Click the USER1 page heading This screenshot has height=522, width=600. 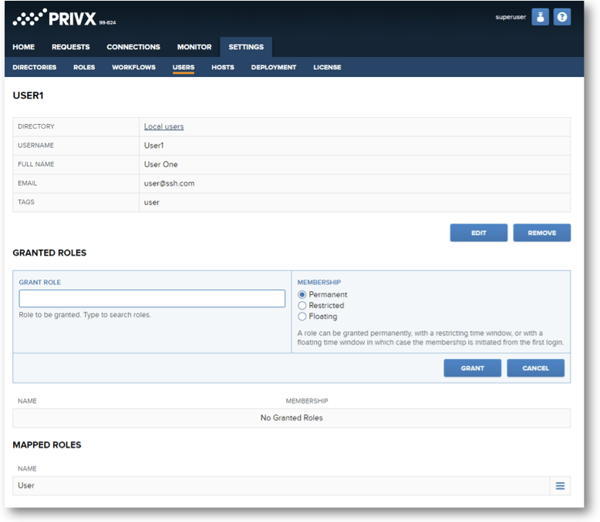click(28, 95)
